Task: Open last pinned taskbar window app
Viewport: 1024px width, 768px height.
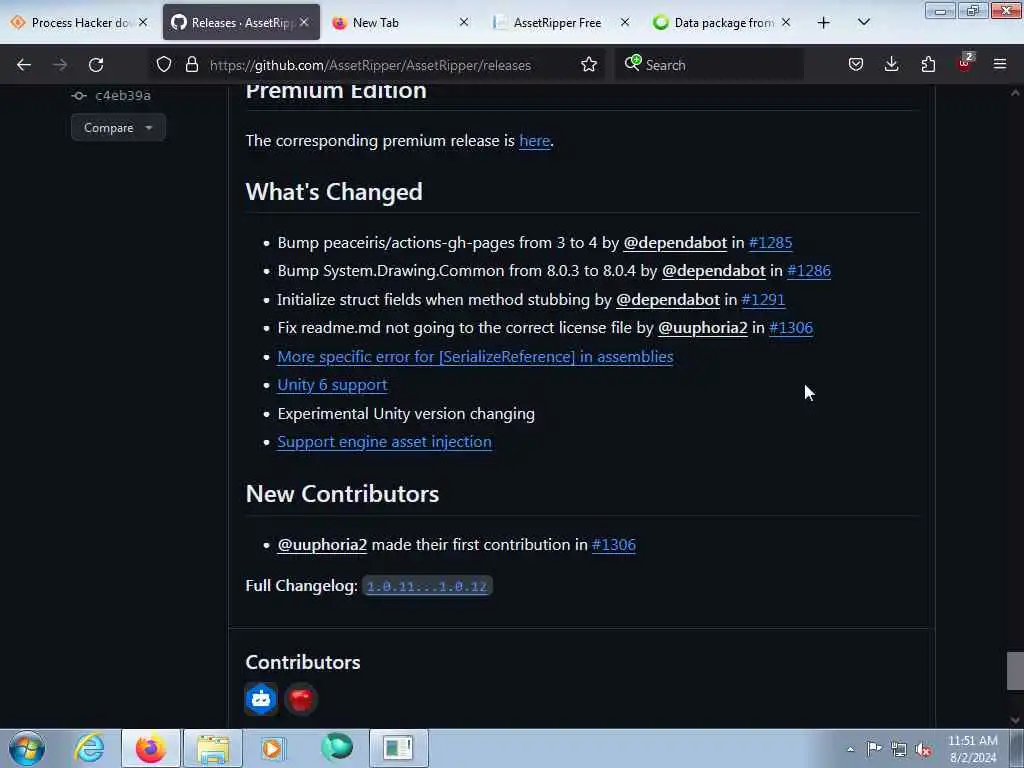Action: [399, 748]
